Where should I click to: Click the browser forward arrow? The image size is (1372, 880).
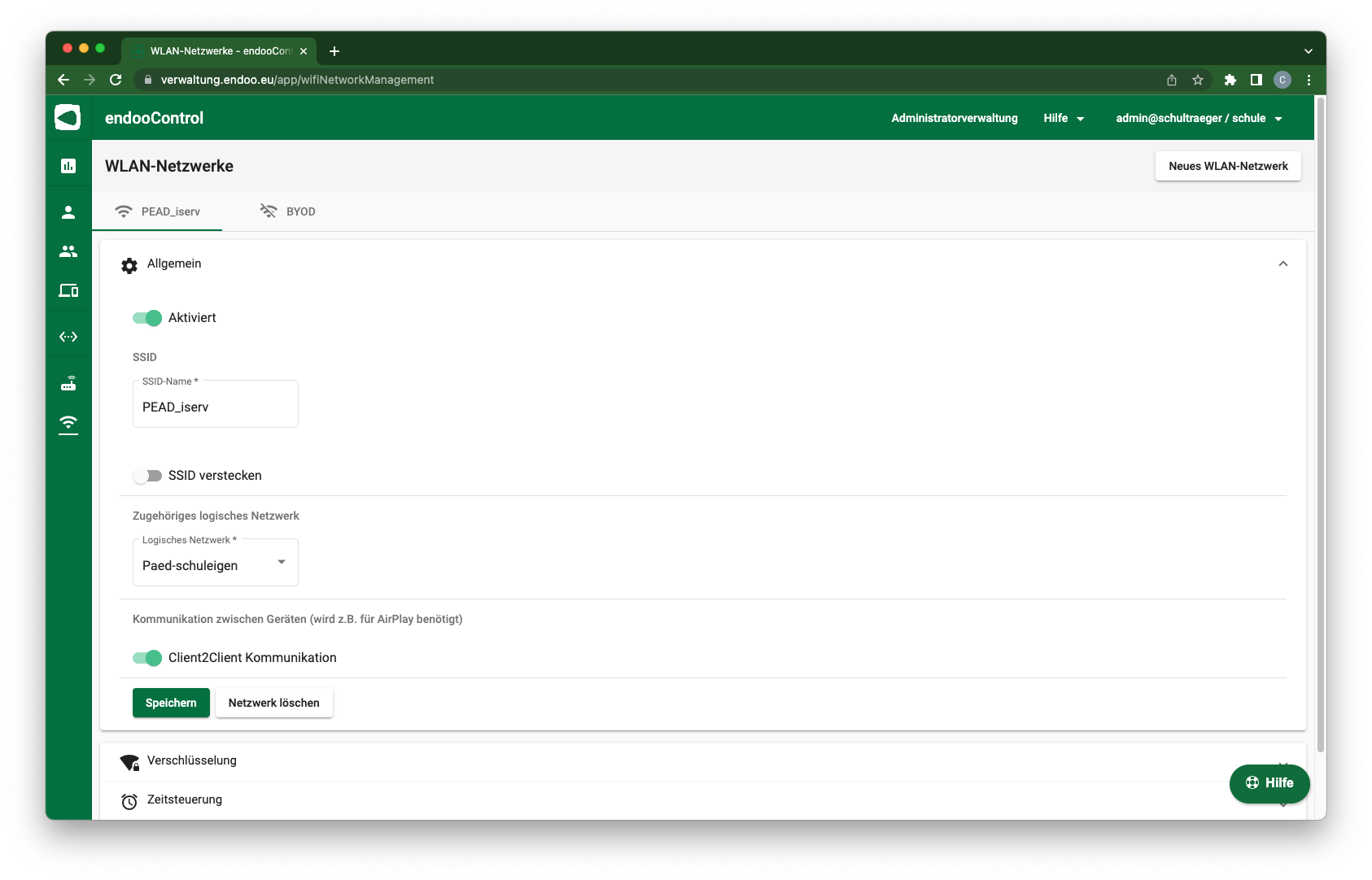[x=90, y=80]
